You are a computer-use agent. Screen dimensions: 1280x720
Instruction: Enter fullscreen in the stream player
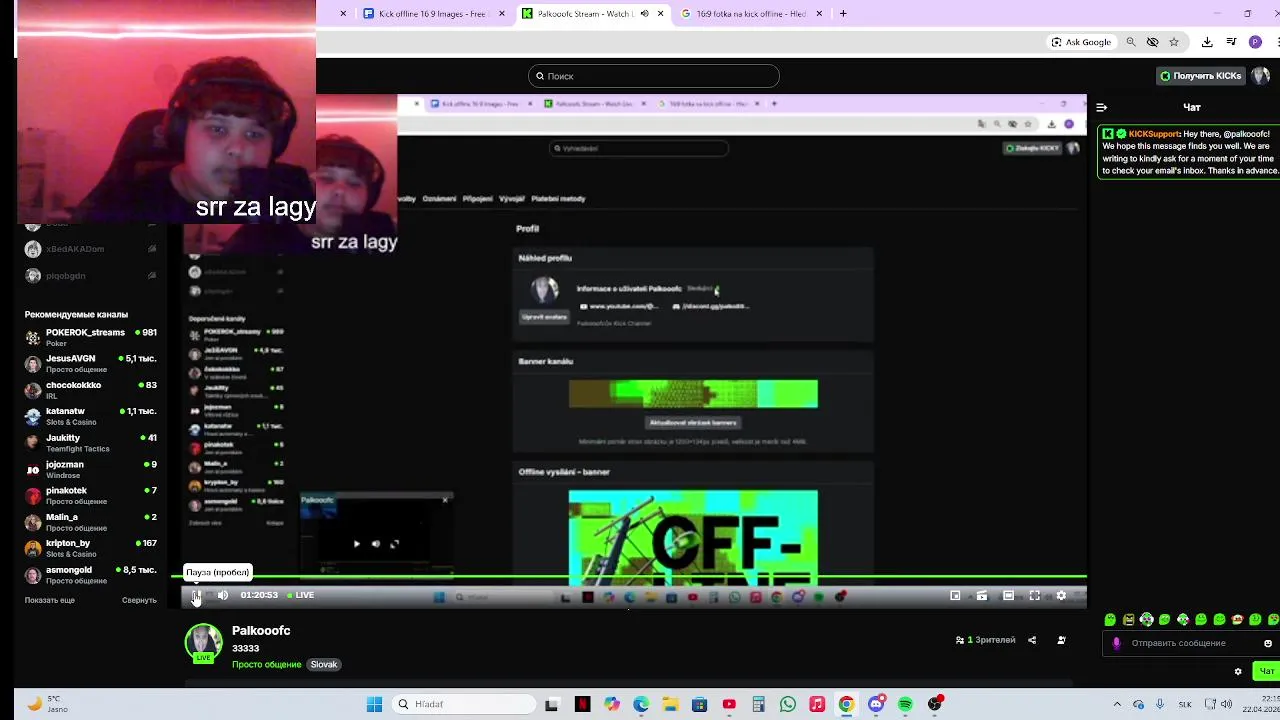click(1035, 596)
